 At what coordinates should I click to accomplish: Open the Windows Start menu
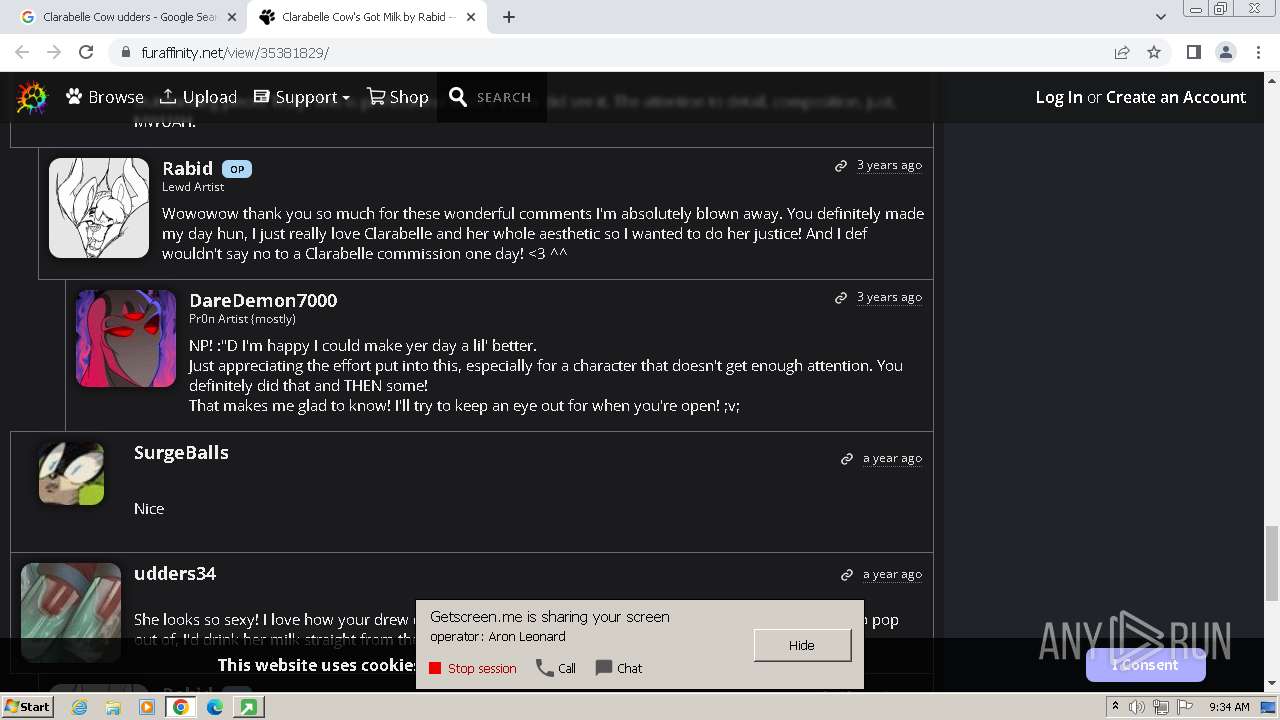click(x=28, y=706)
